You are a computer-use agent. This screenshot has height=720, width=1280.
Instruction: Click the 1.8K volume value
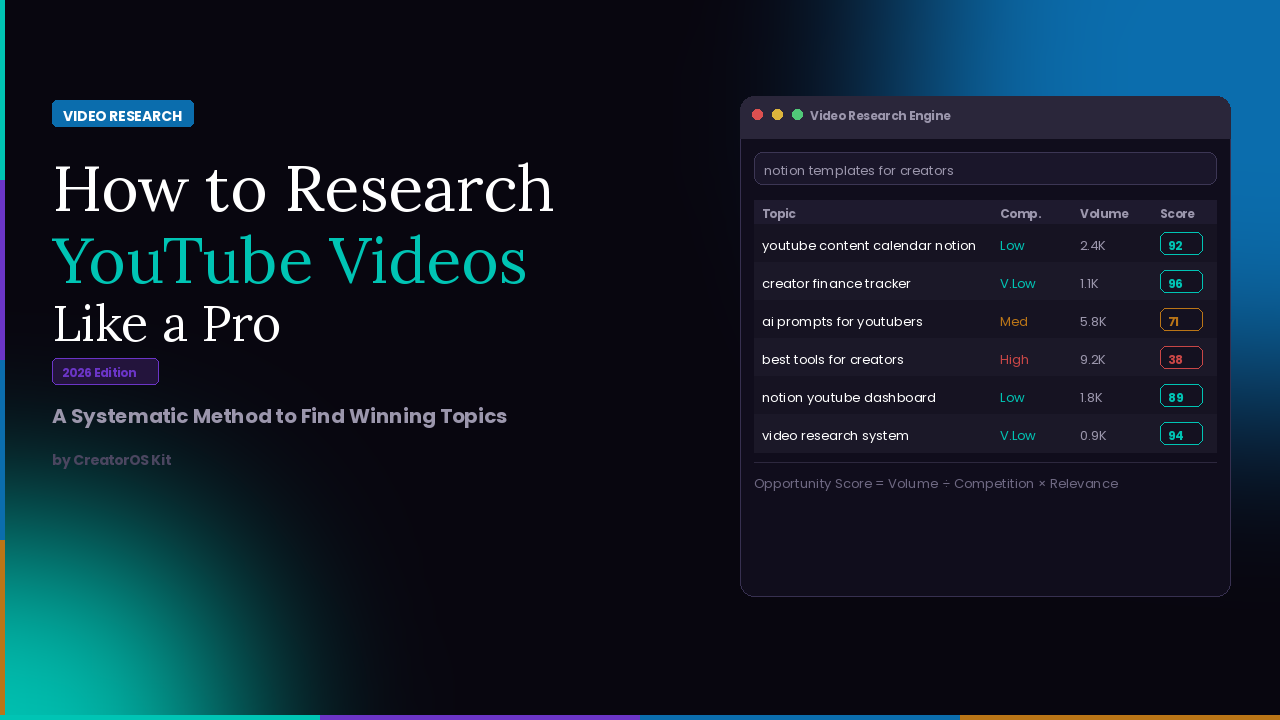pyautogui.click(x=1091, y=397)
